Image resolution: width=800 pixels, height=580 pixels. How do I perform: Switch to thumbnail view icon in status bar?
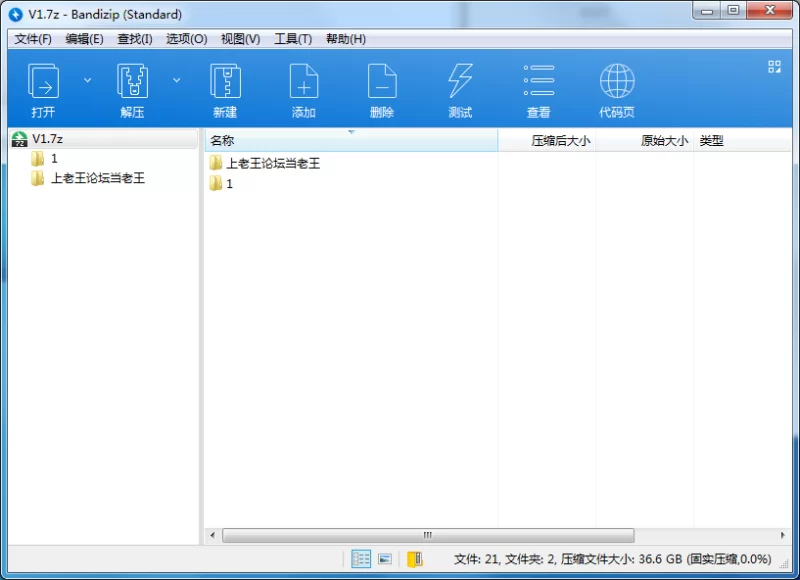coord(385,559)
